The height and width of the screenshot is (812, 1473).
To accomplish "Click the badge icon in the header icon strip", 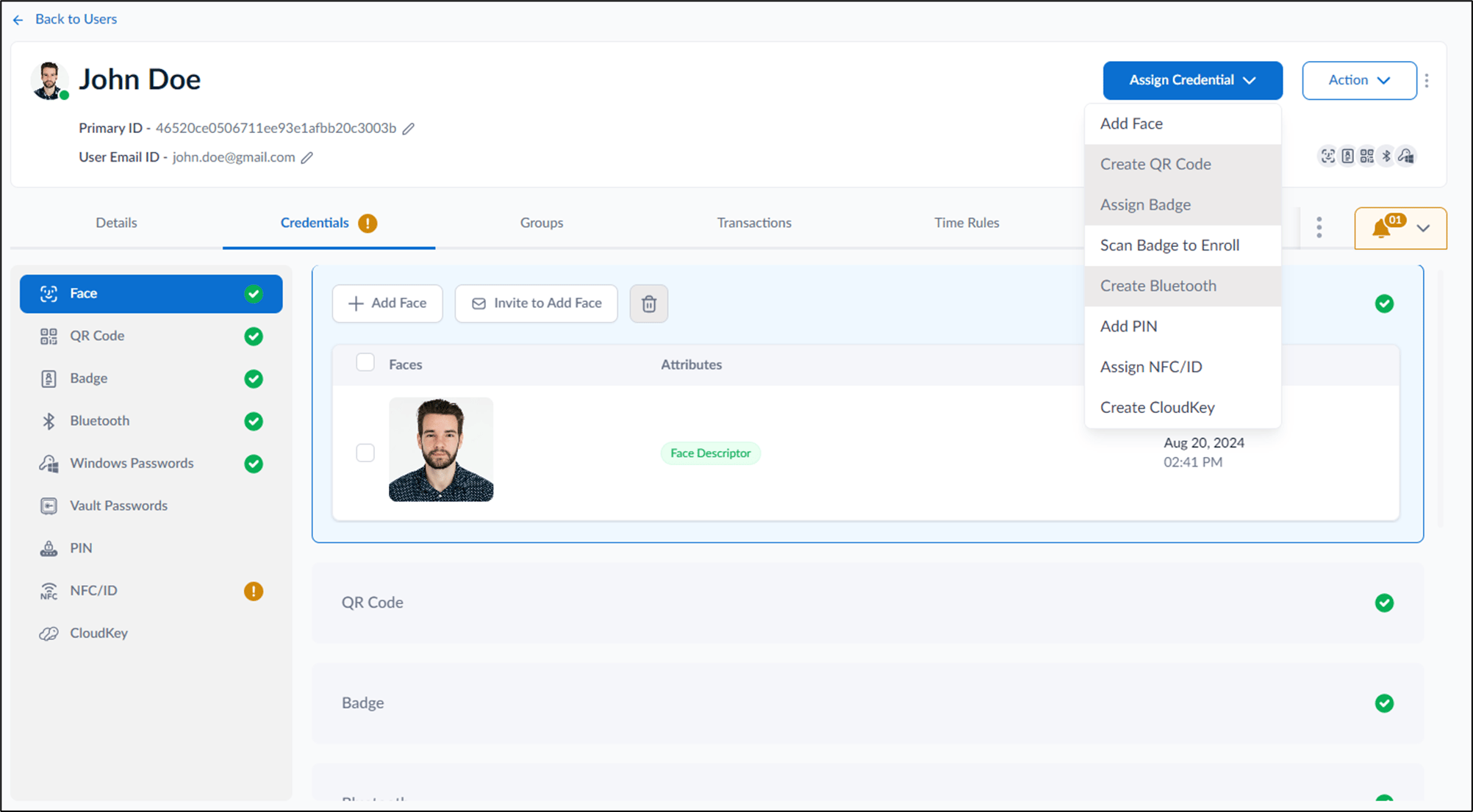I will point(1347,156).
